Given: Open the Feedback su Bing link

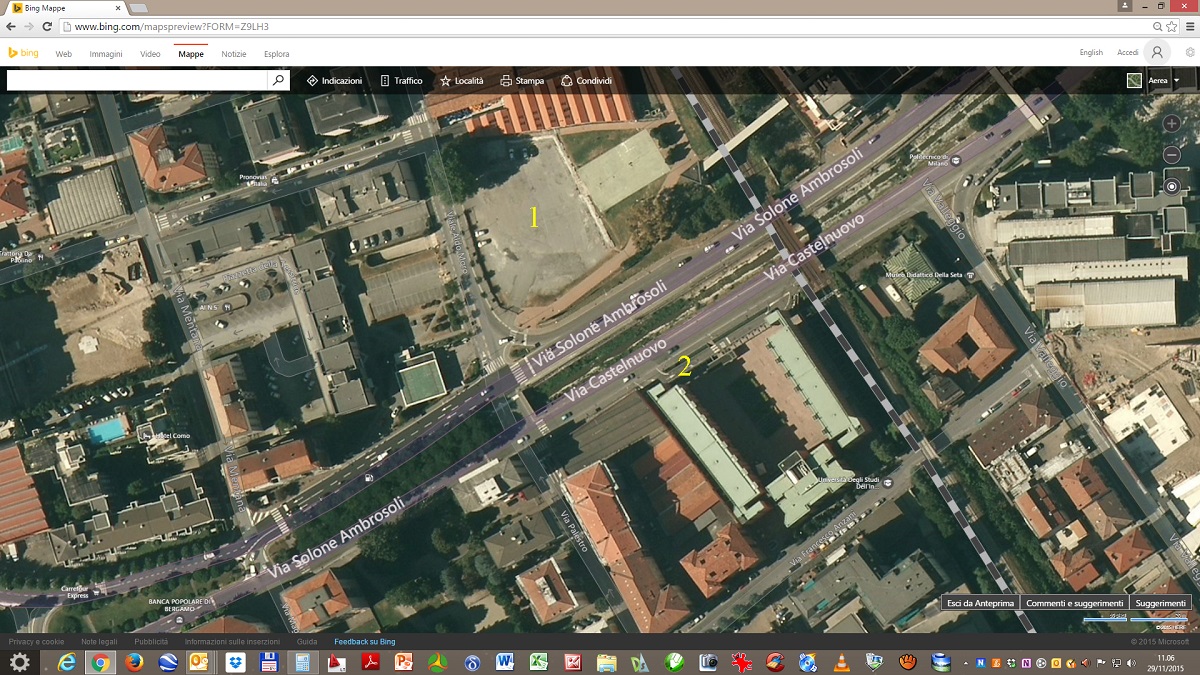Looking at the screenshot, I should (x=365, y=641).
